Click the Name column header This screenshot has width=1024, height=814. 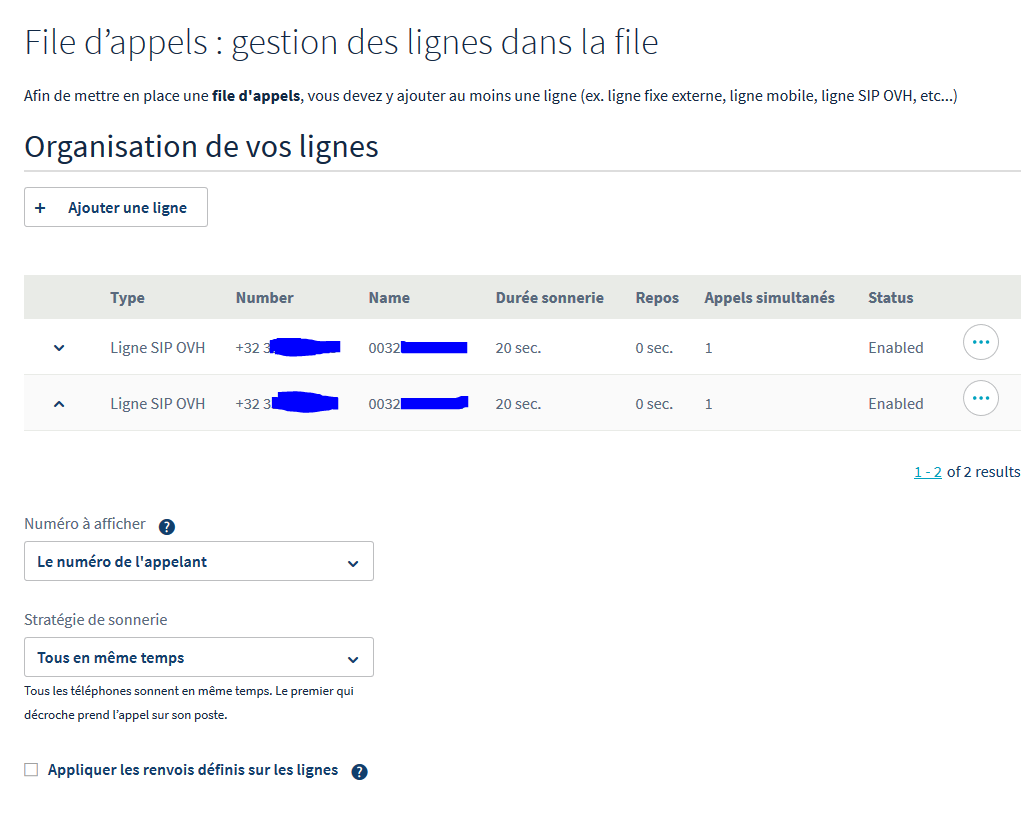pyautogui.click(x=389, y=298)
